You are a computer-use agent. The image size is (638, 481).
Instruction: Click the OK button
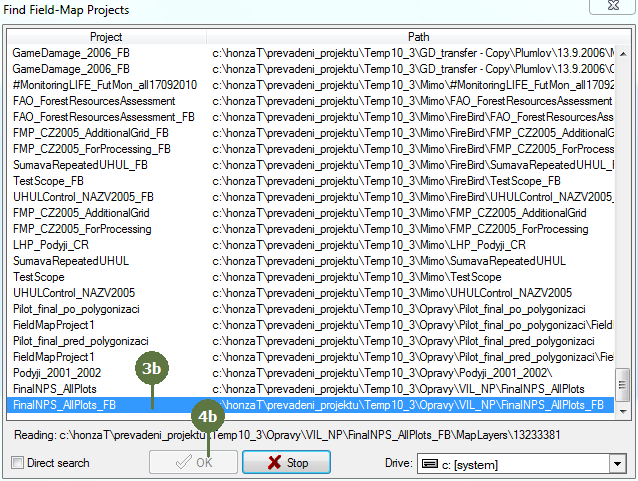point(194,463)
